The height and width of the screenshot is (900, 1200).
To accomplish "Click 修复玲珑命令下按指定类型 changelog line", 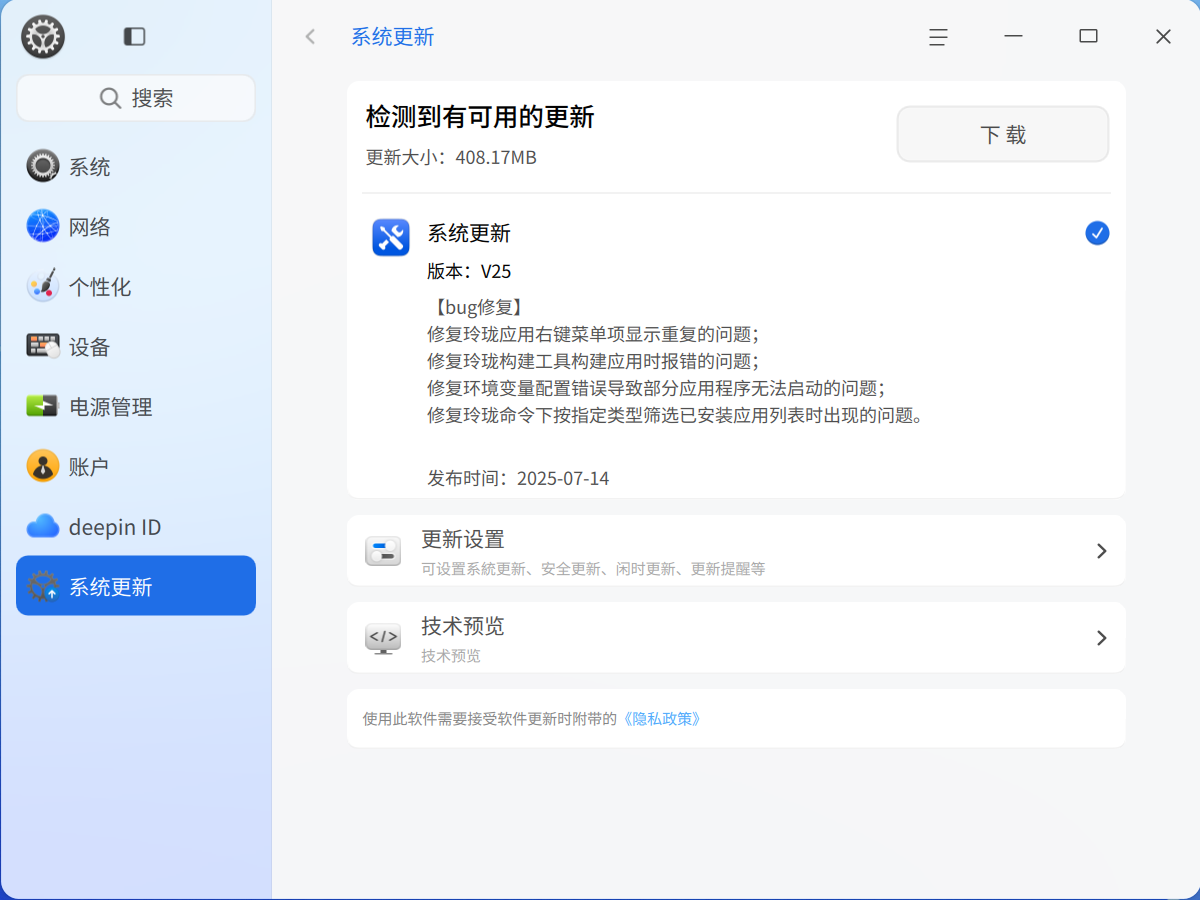I will coord(674,415).
